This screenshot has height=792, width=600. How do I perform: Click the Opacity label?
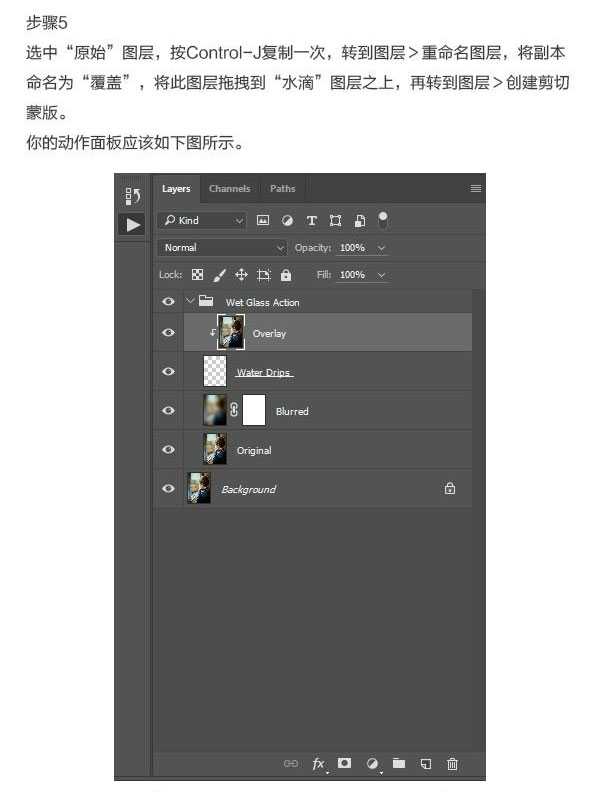tap(313, 248)
